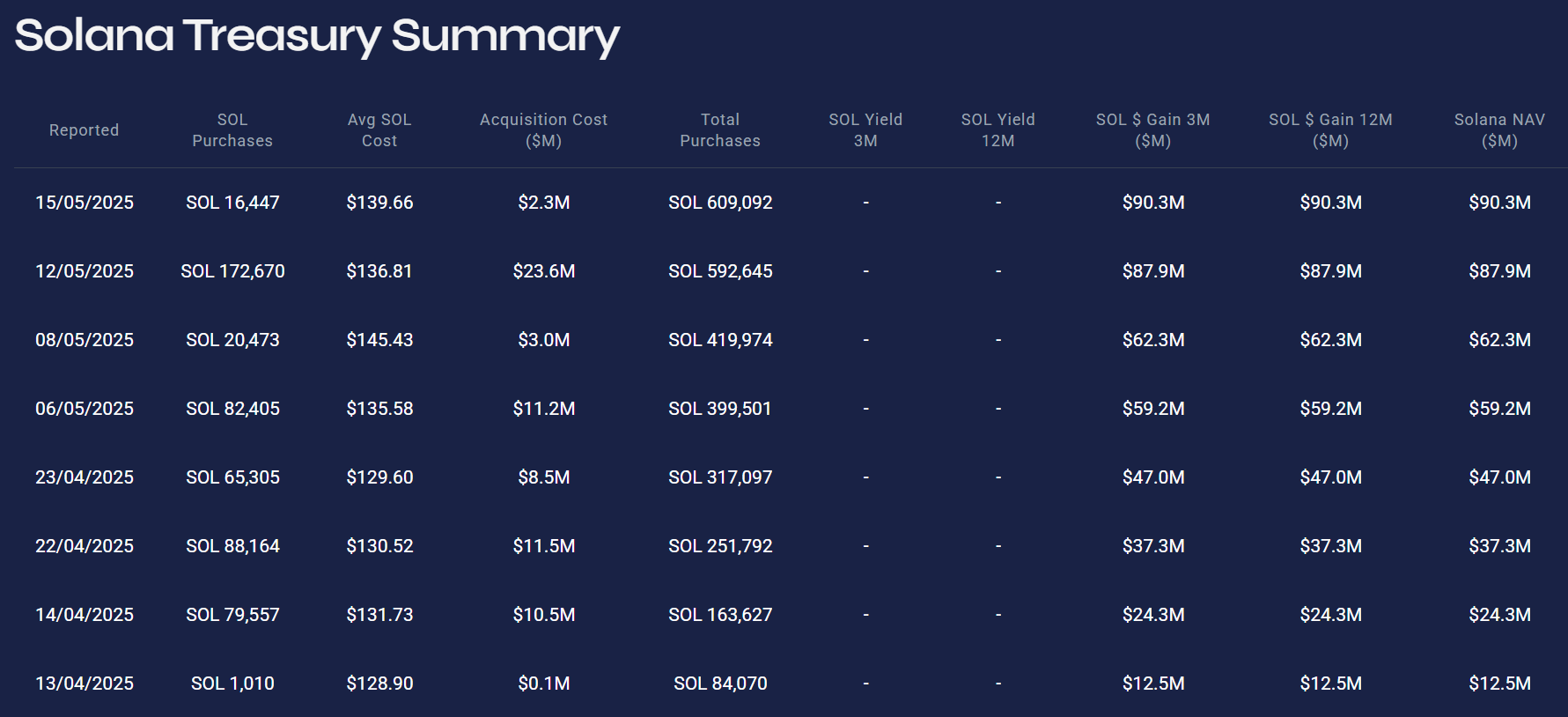Click the $23.6M acquisition cost
This screenshot has width=1568, height=717.
(x=544, y=271)
